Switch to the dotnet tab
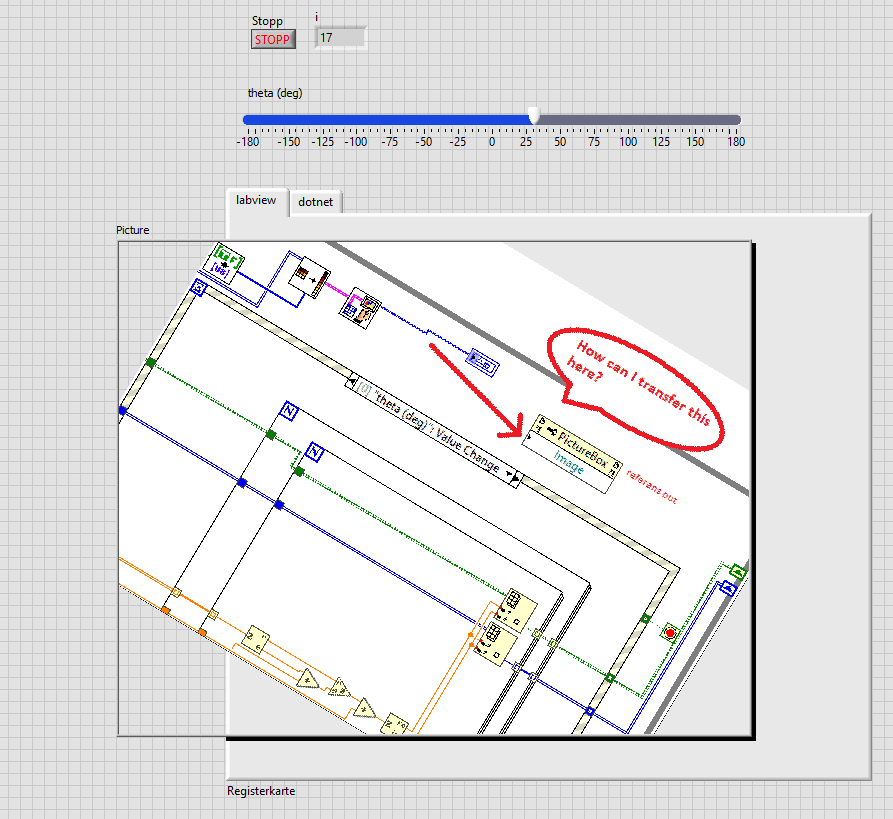Viewport: 893px width, 819px height. pos(316,202)
